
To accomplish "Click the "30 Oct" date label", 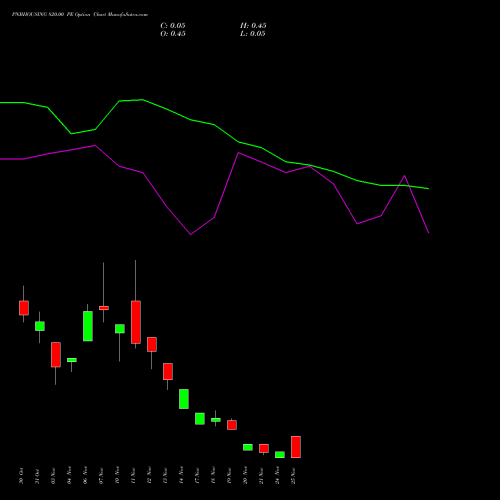I will [21, 476].
